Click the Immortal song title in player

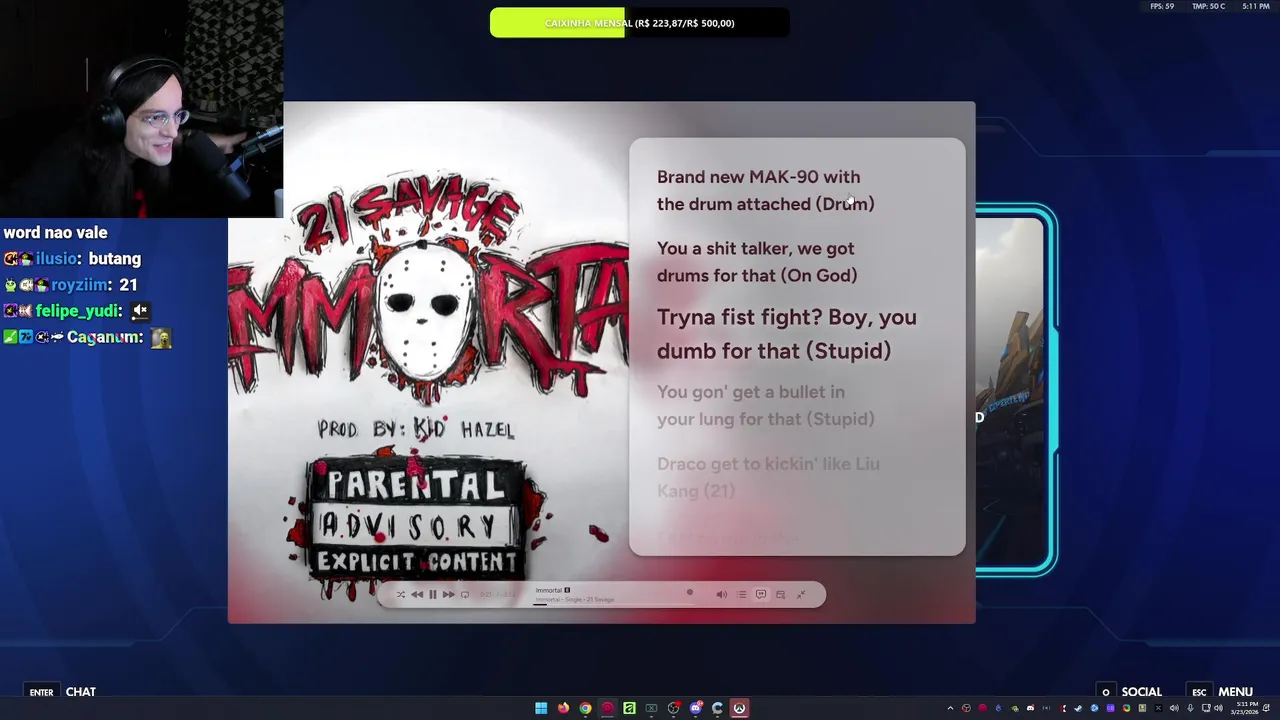(549, 590)
